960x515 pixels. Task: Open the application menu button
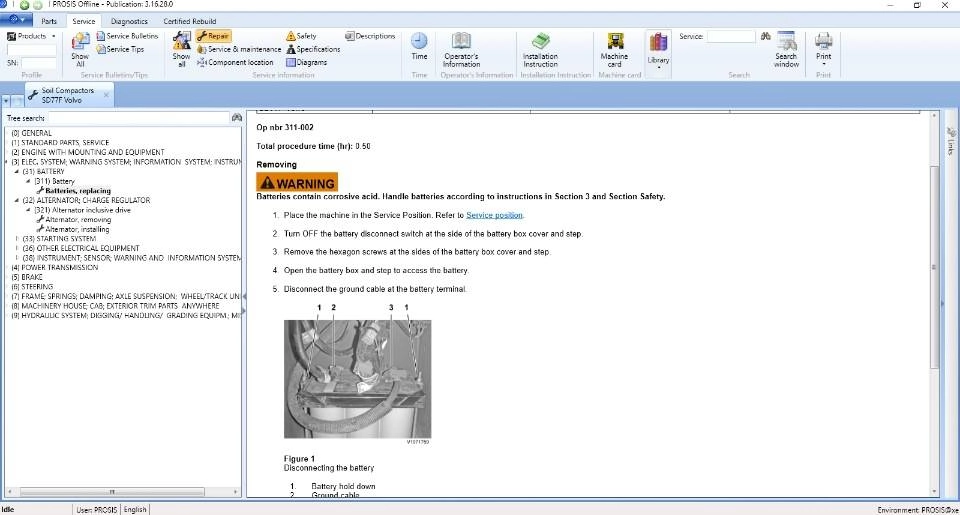(x=16, y=20)
